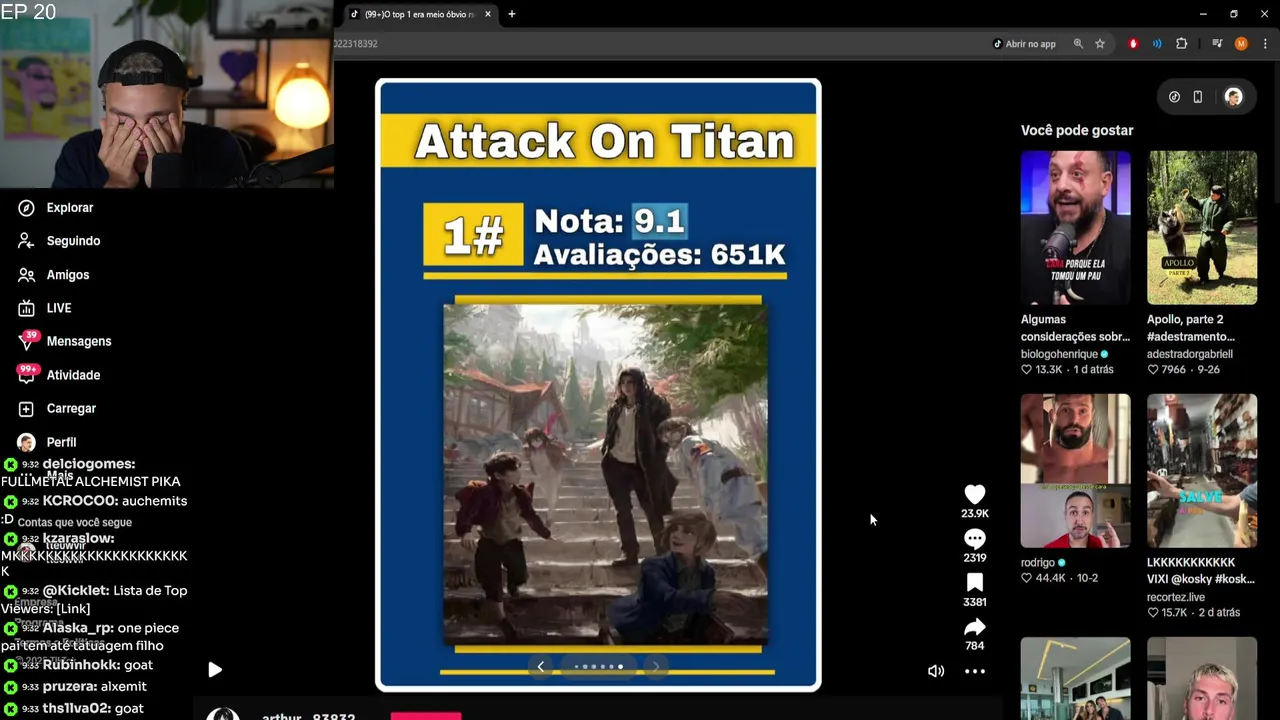Open the Explorar compass icon

tap(27, 207)
